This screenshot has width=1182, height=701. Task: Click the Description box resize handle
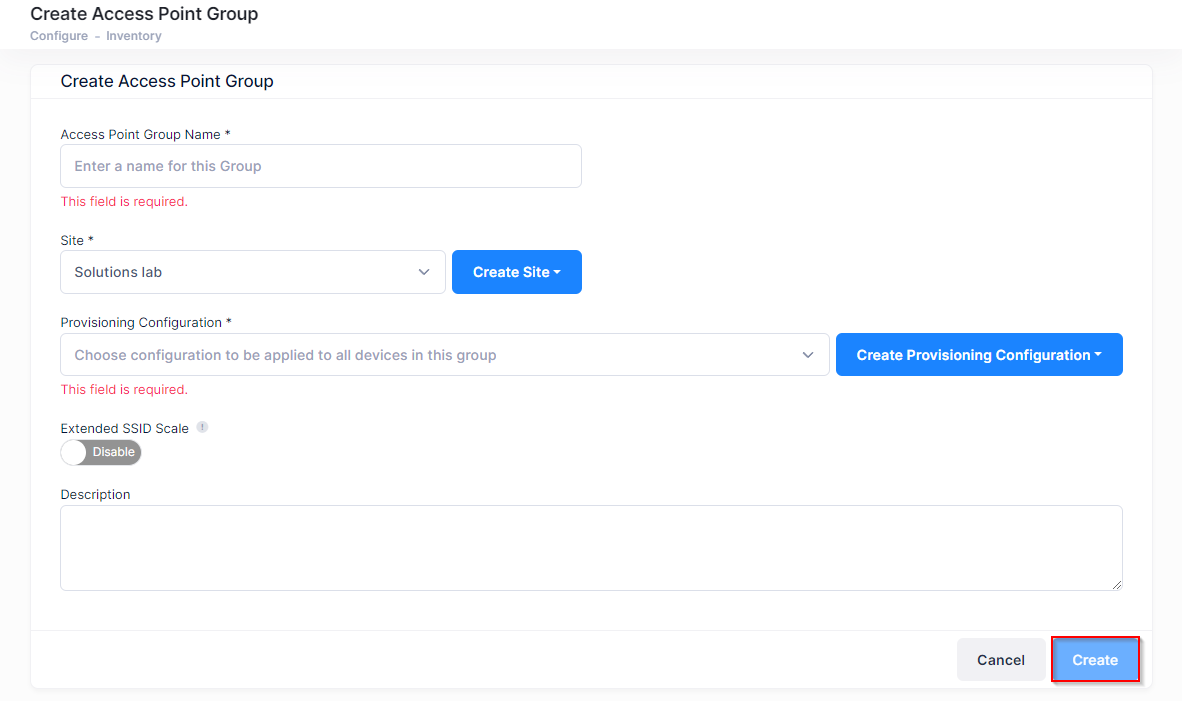[1116, 584]
